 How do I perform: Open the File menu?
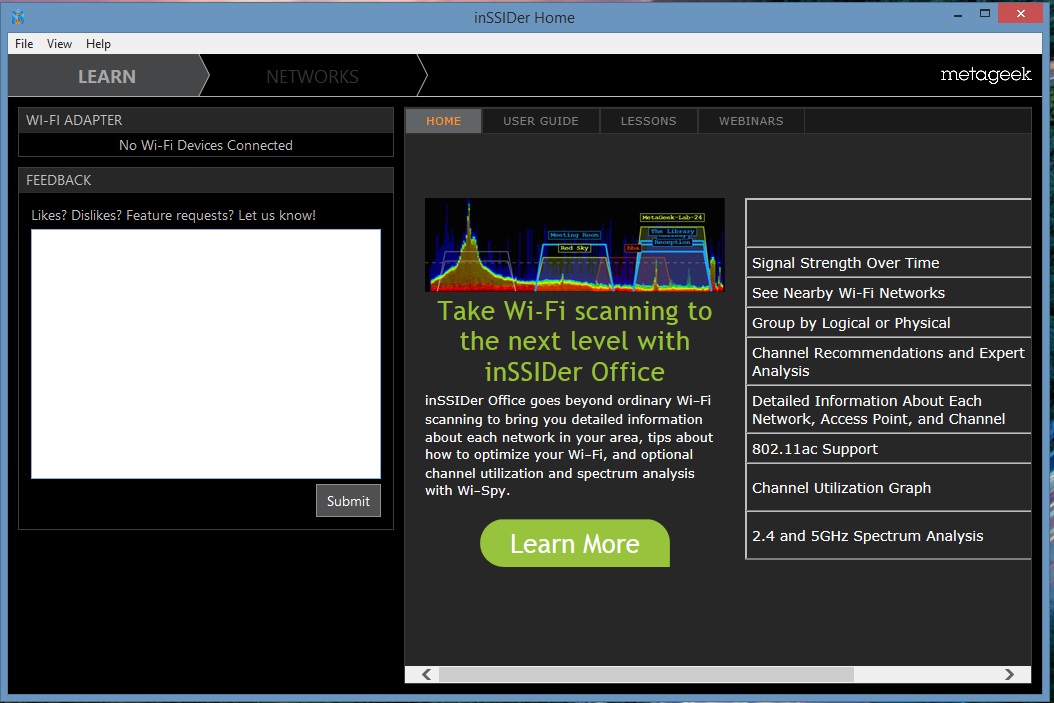click(24, 44)
